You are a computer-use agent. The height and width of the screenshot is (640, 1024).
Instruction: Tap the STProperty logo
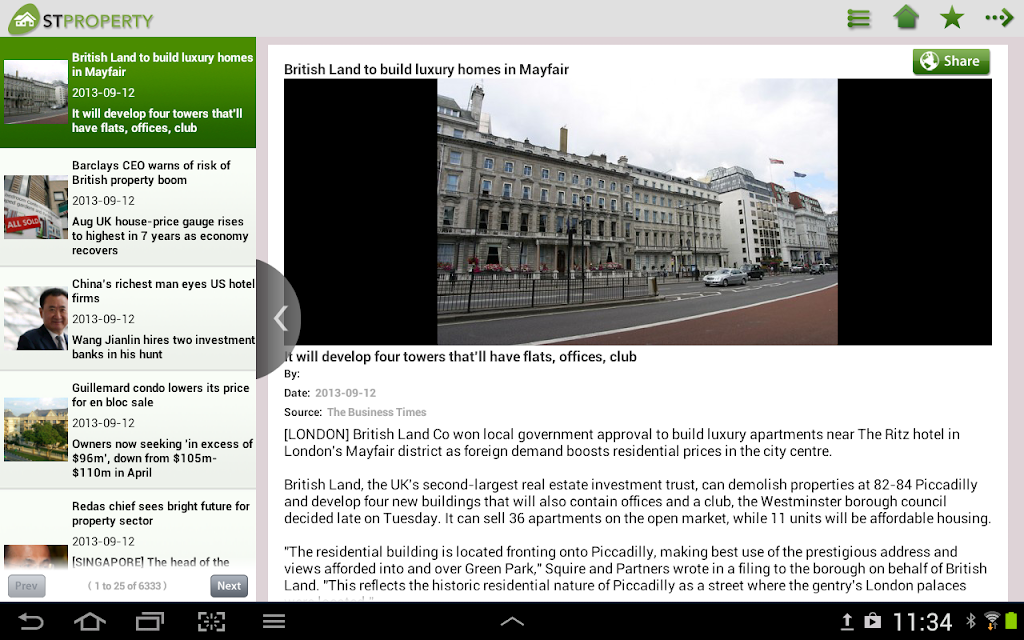[x=80, y=19]
